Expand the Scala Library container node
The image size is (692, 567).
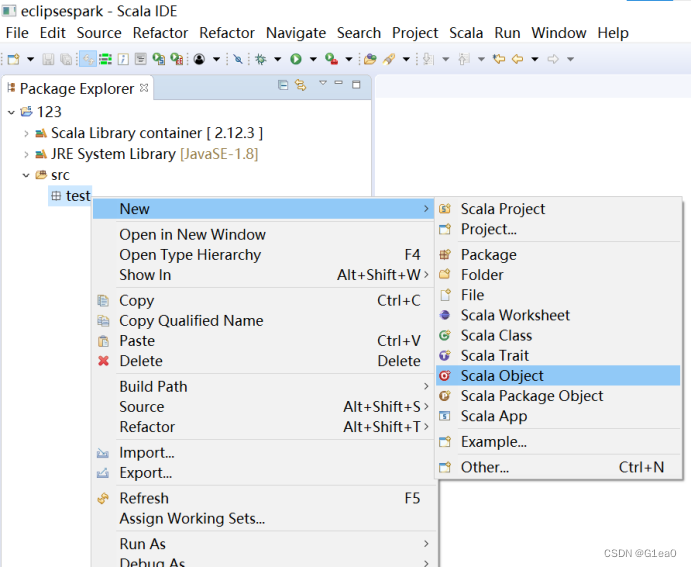tap(26, 134)
